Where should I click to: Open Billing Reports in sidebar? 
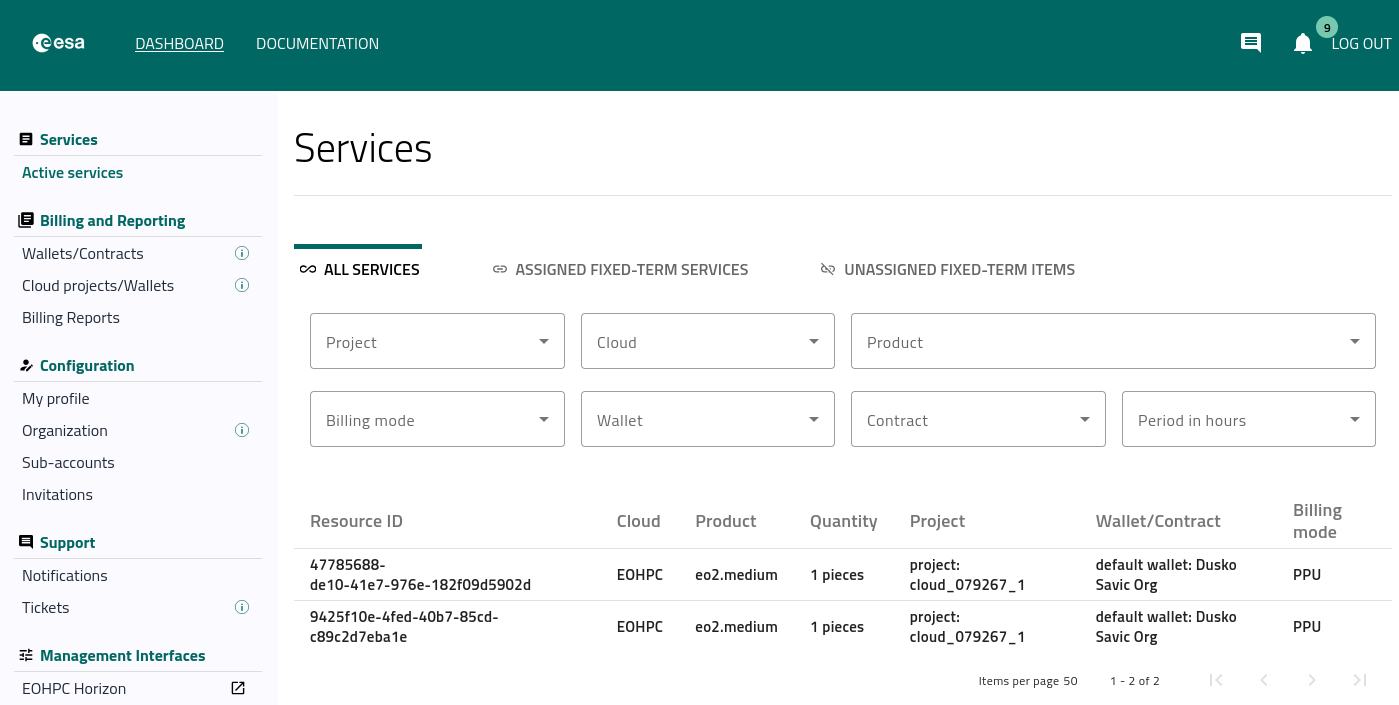click(x=71, y=318)
